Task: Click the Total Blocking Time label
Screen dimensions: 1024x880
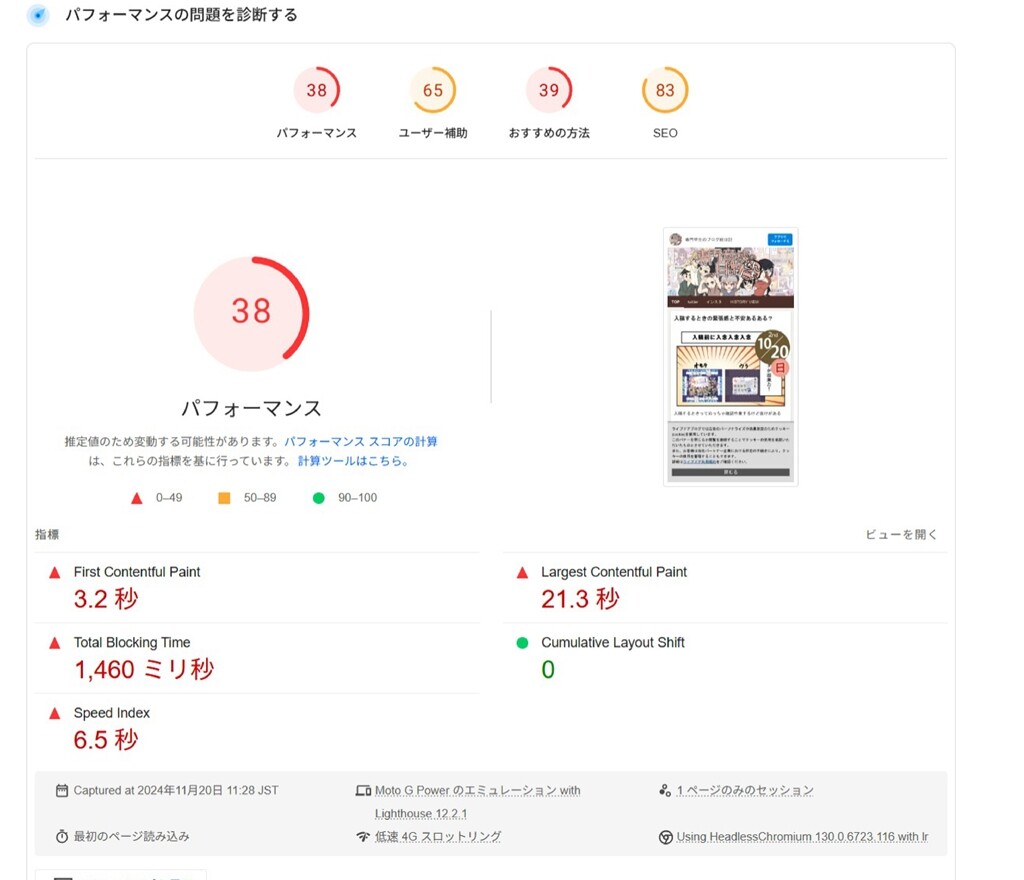Action: pyautogui.click(x=132, y=642)
